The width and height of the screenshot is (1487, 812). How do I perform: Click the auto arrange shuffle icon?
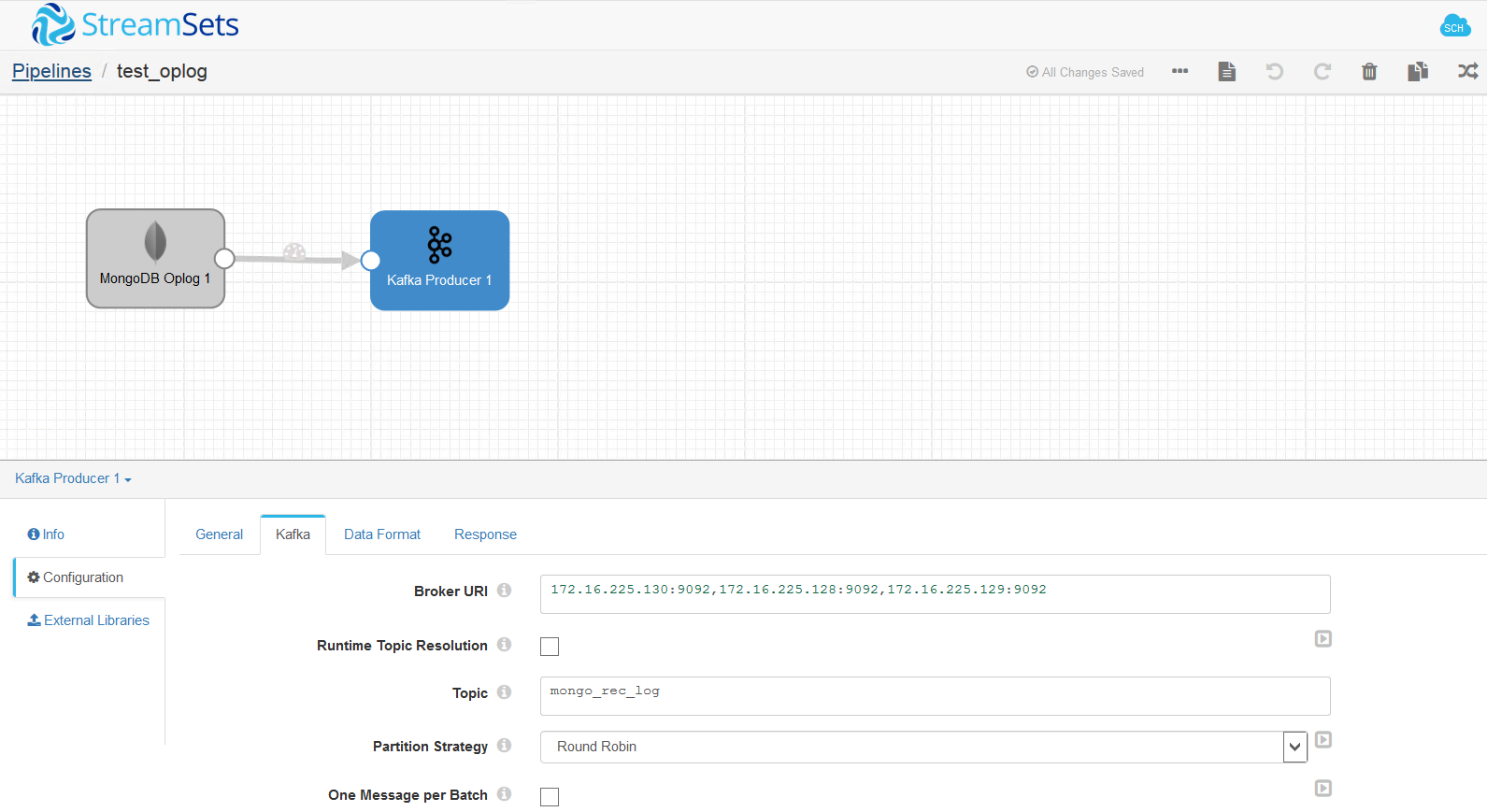[x=1467, y=72]
